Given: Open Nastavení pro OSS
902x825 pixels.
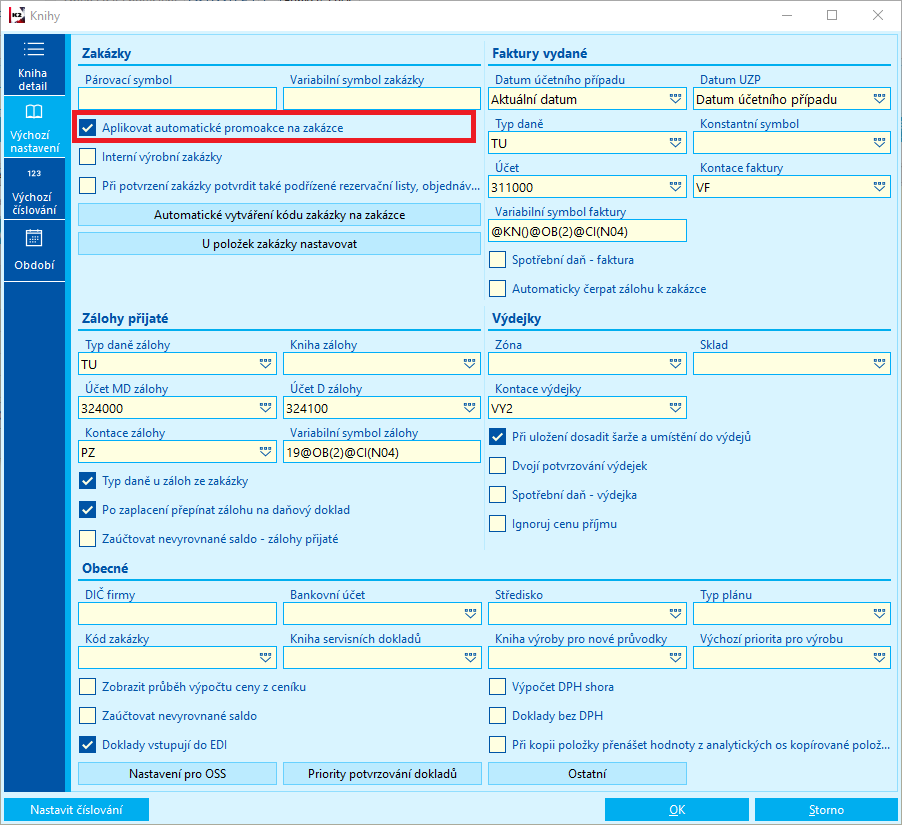Looking at the screenshot, I should (177, 774).
